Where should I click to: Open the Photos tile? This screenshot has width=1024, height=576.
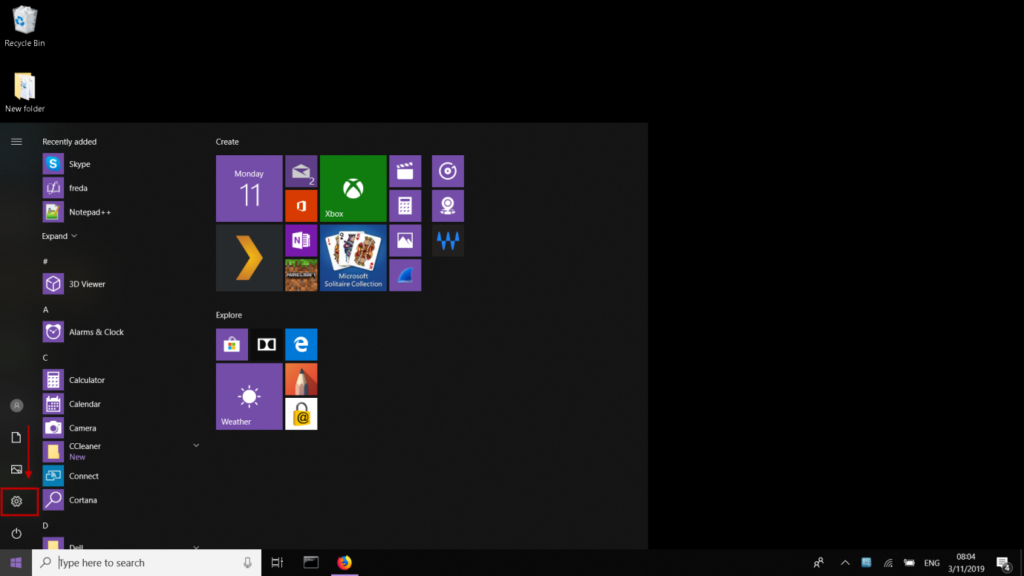(x=405, y=240)
